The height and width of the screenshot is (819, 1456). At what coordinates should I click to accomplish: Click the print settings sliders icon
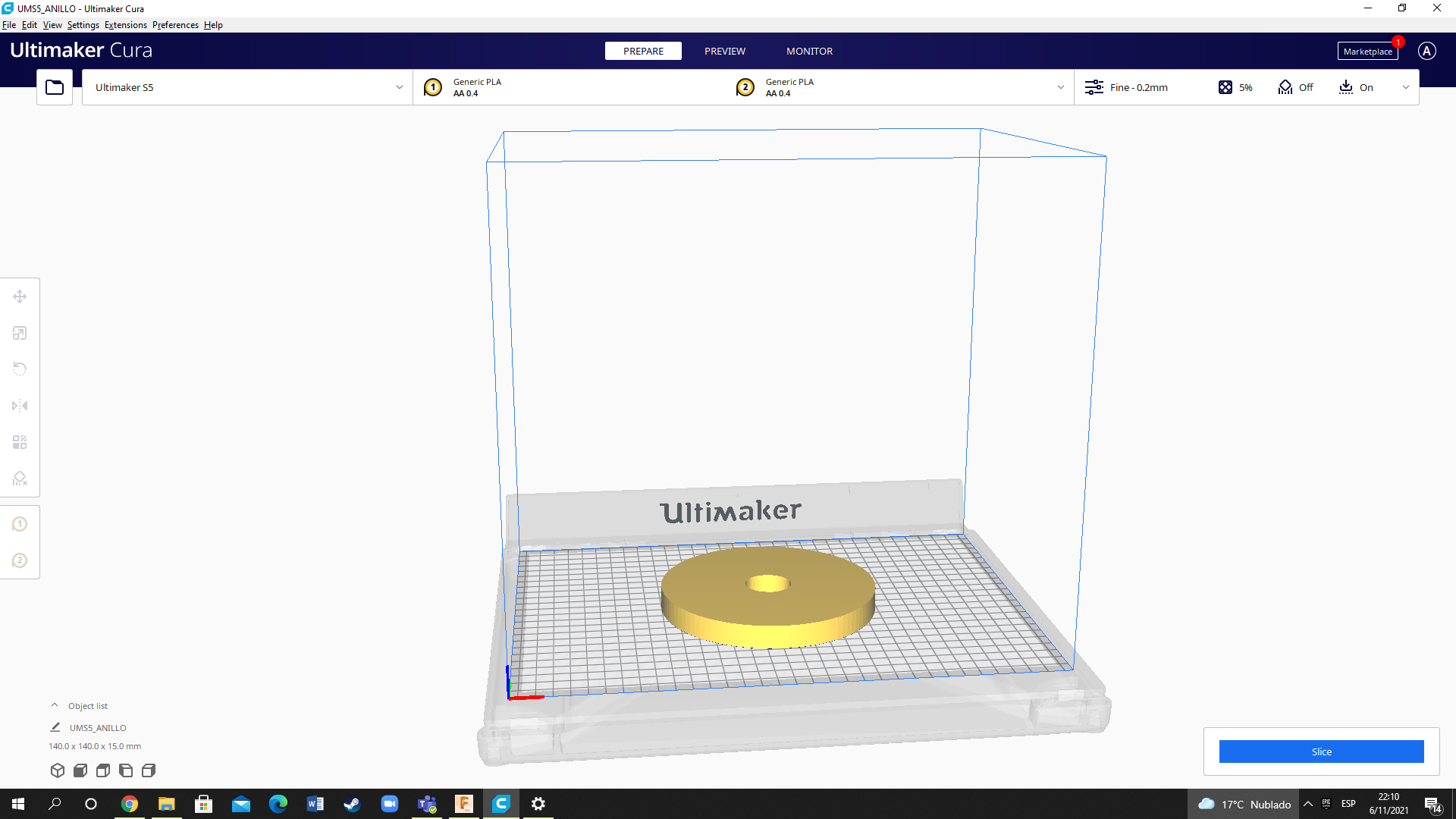[x=1094, y=87]
